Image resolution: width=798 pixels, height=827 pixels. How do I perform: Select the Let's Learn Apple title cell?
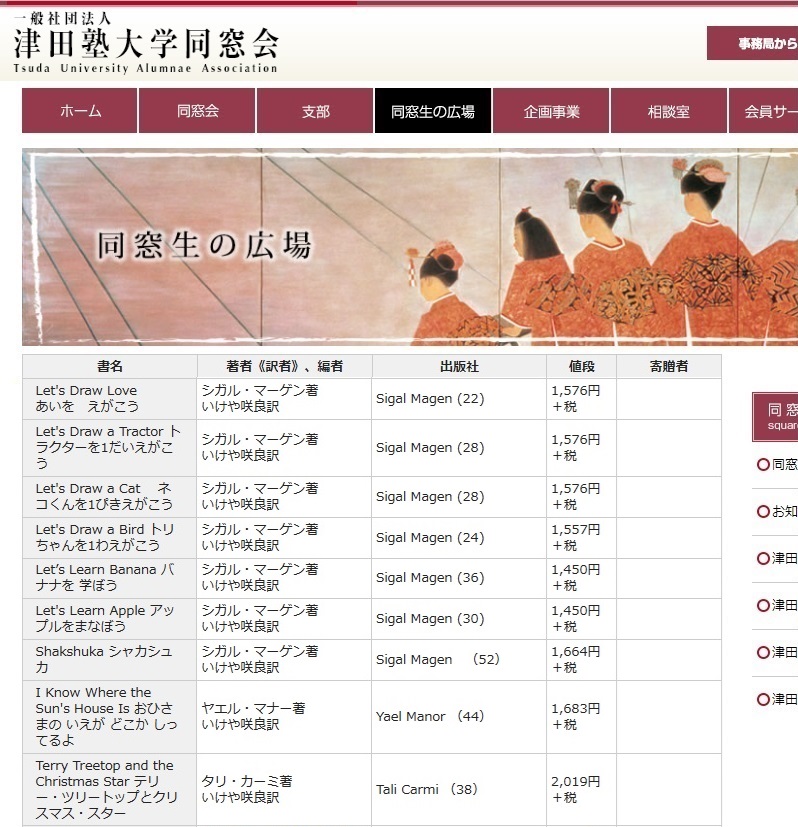click(x=110, y=619)
